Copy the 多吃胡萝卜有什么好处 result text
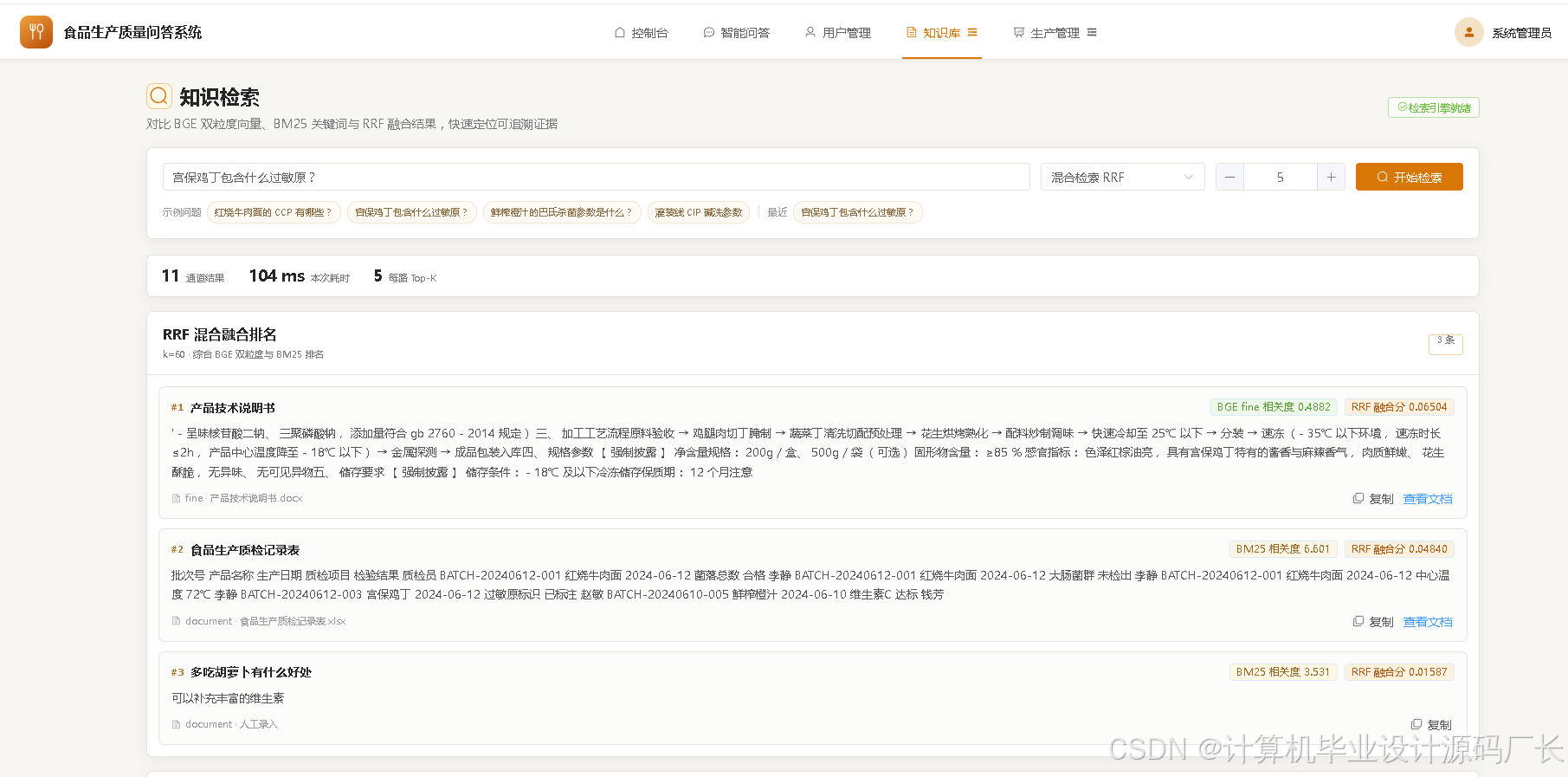This screenshot has width=1568, height=777. pyautogui.click(x=1431, y=725)
